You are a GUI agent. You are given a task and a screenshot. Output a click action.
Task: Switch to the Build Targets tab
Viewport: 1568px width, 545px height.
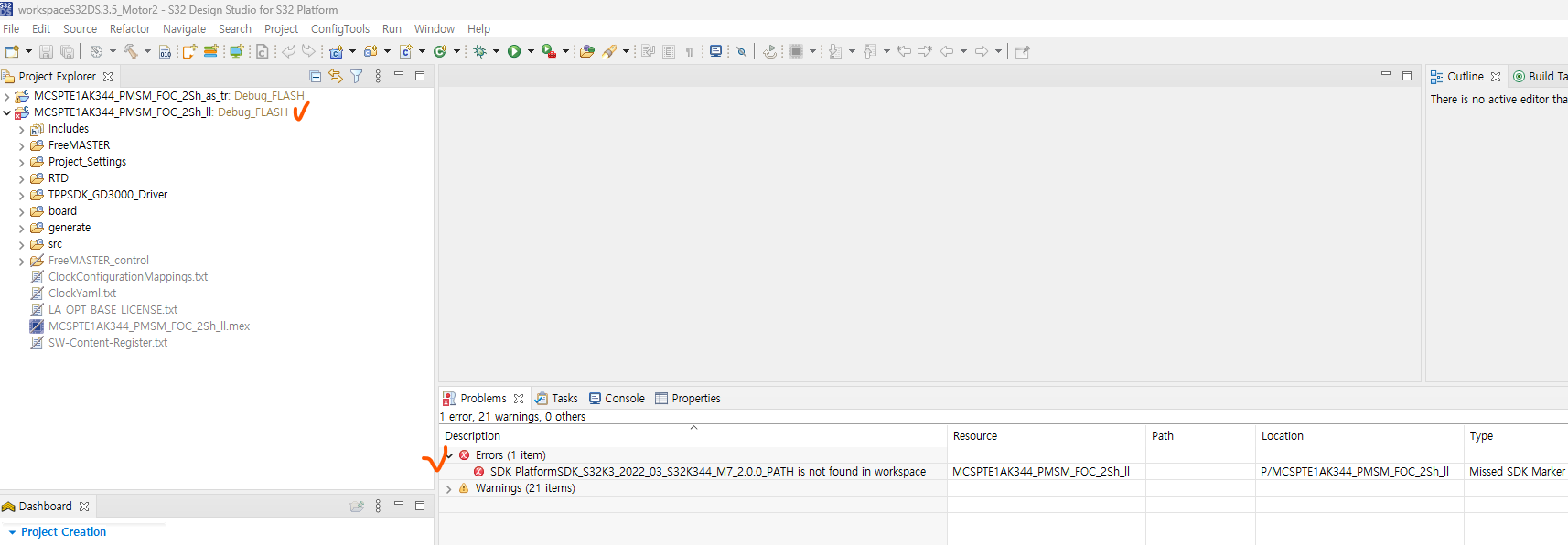[1541, 77]
